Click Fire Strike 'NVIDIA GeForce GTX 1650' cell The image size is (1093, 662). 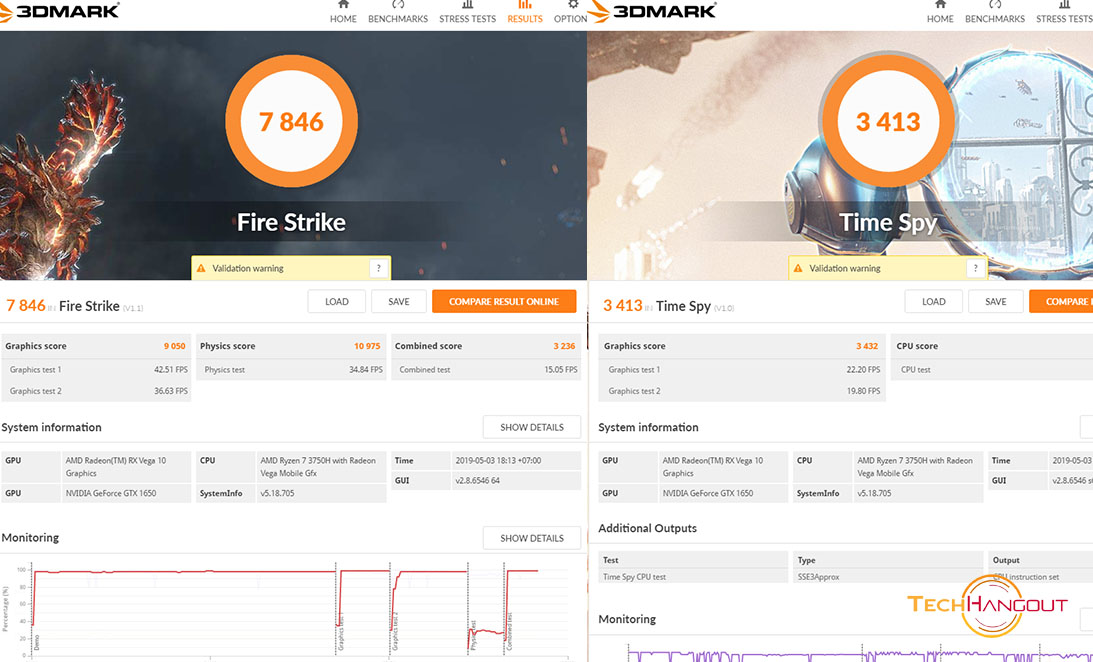[x=125, y=493]
